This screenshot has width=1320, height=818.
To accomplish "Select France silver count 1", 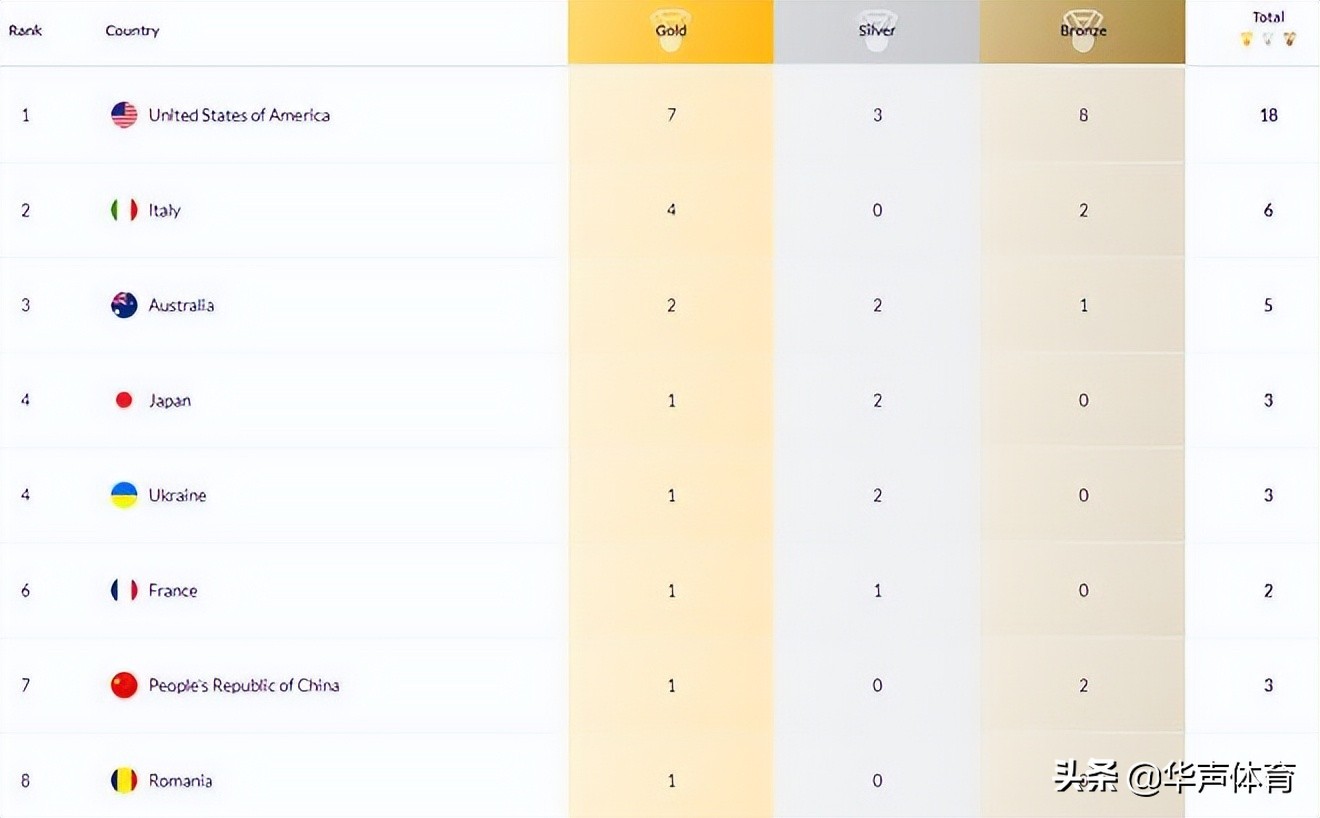I will click(877, 590).
